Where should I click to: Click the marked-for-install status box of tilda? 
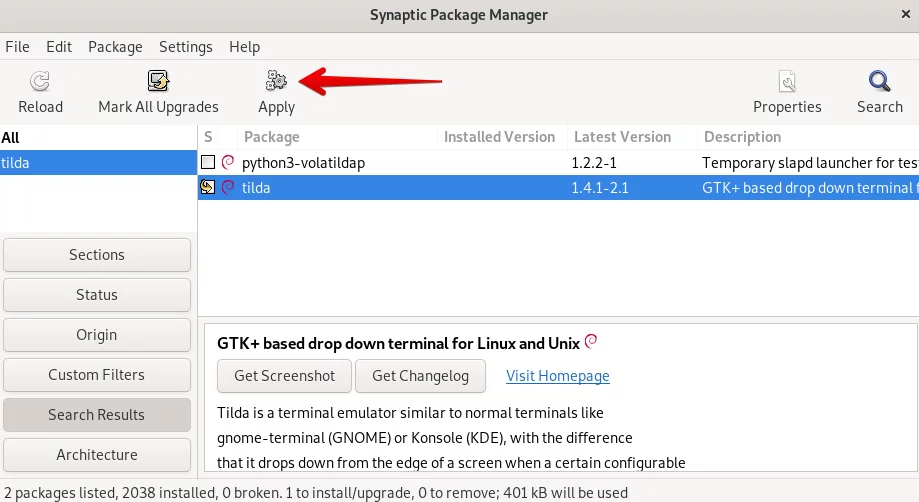(207, 187)
